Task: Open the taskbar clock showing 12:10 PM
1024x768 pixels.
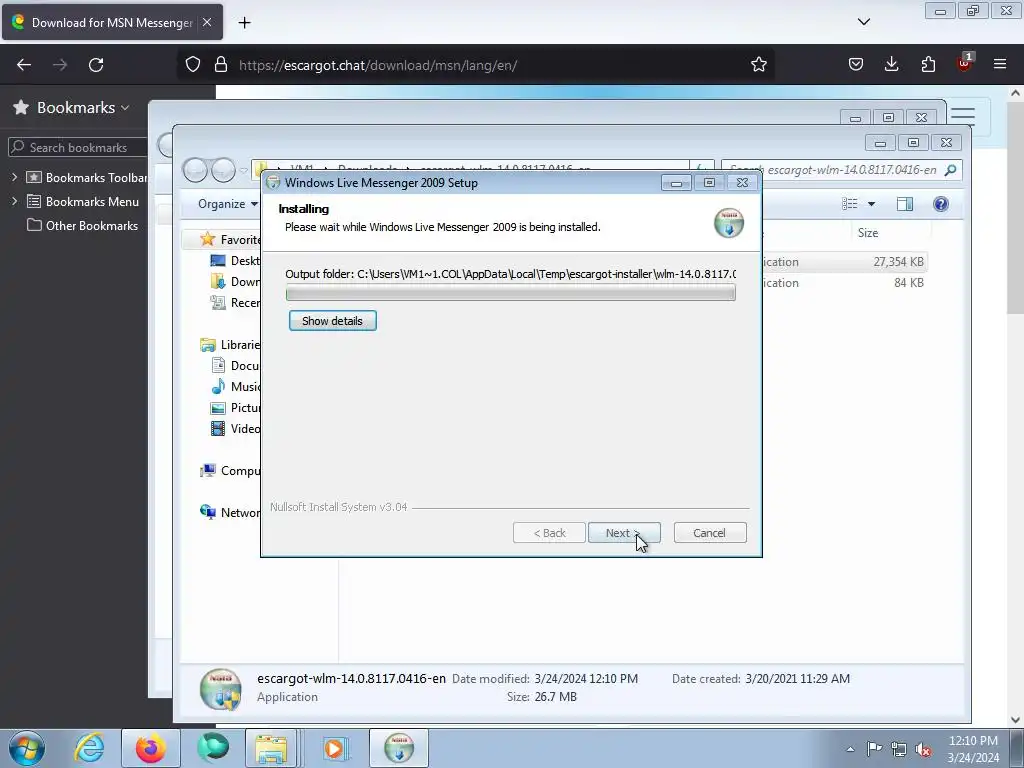Action: coord(973,748)
